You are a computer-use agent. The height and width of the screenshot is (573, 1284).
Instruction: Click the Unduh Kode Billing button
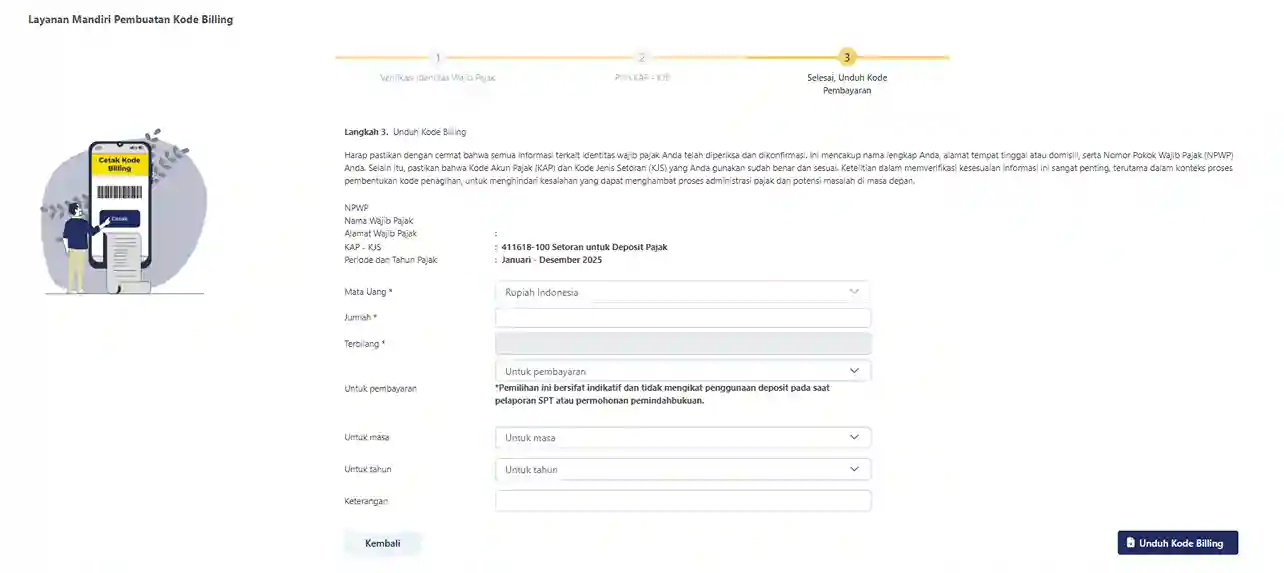(1177, 543)
